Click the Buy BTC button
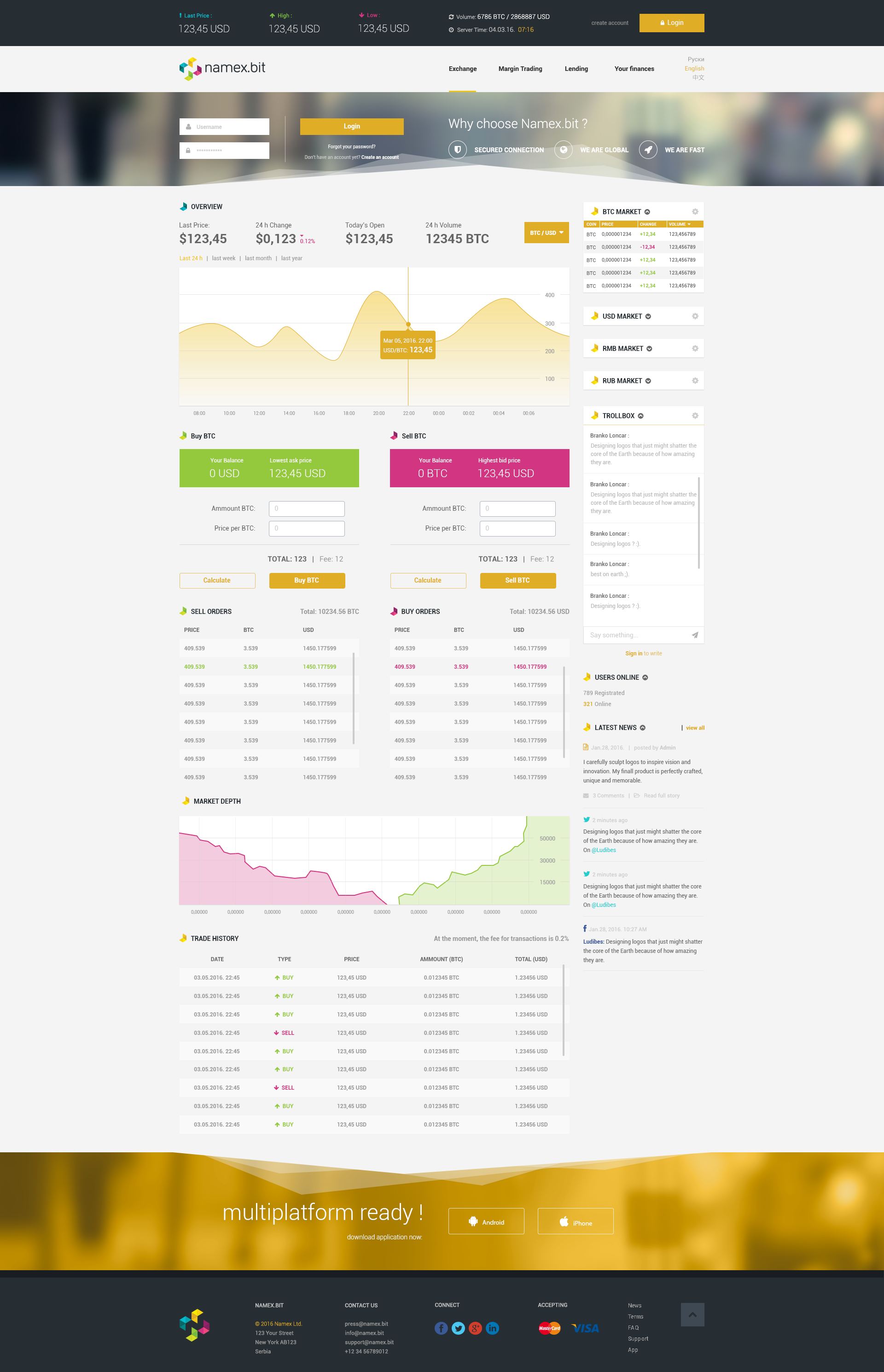 tap(307, 580)
